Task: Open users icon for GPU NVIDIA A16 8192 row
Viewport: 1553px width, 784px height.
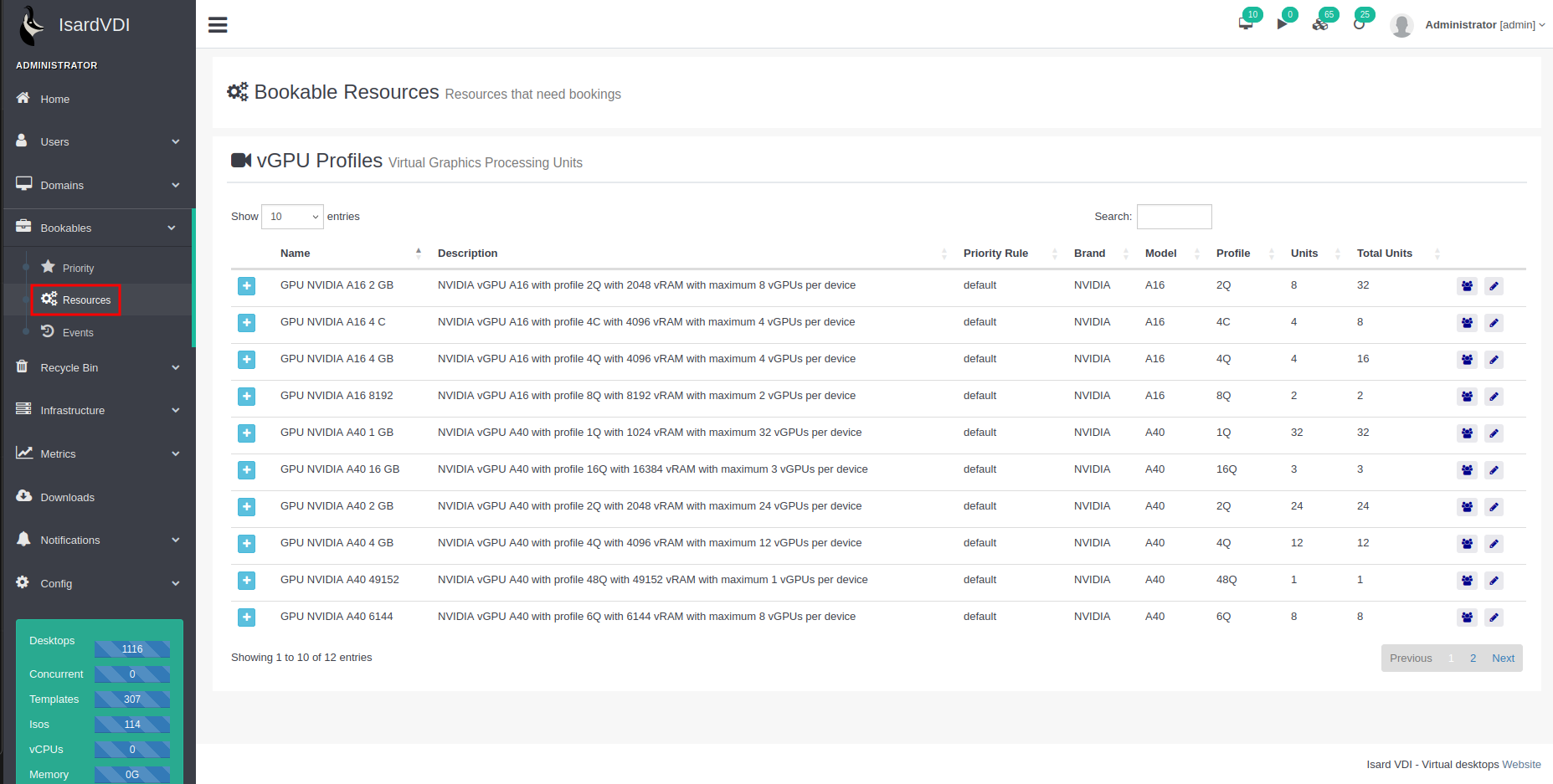Action: (x=1467, y=397)
